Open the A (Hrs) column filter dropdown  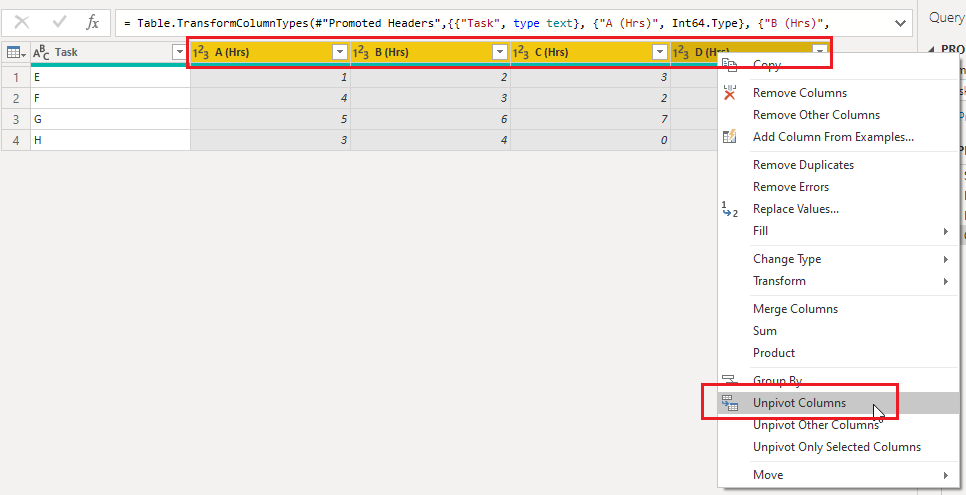point(340,52)
